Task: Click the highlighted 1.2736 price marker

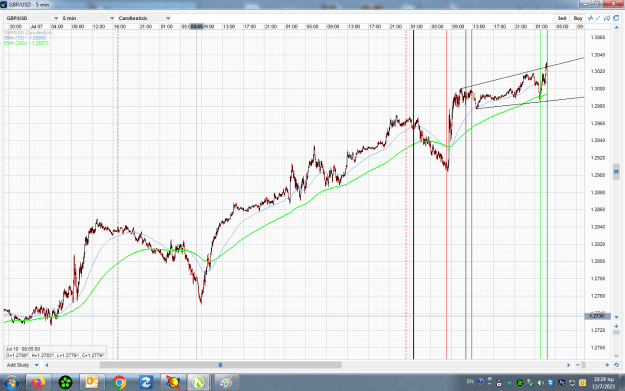Action: tap(597, 316)
